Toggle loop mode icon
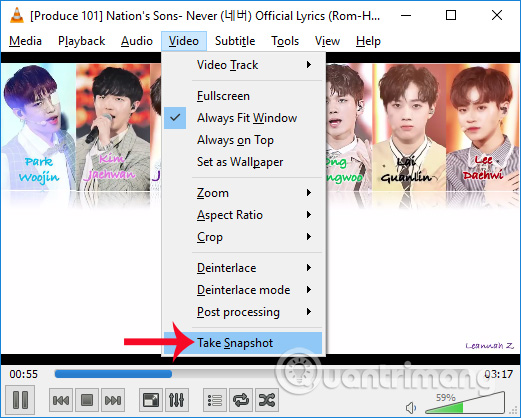Viewport: 521px width, 418px height. (241, 400)
